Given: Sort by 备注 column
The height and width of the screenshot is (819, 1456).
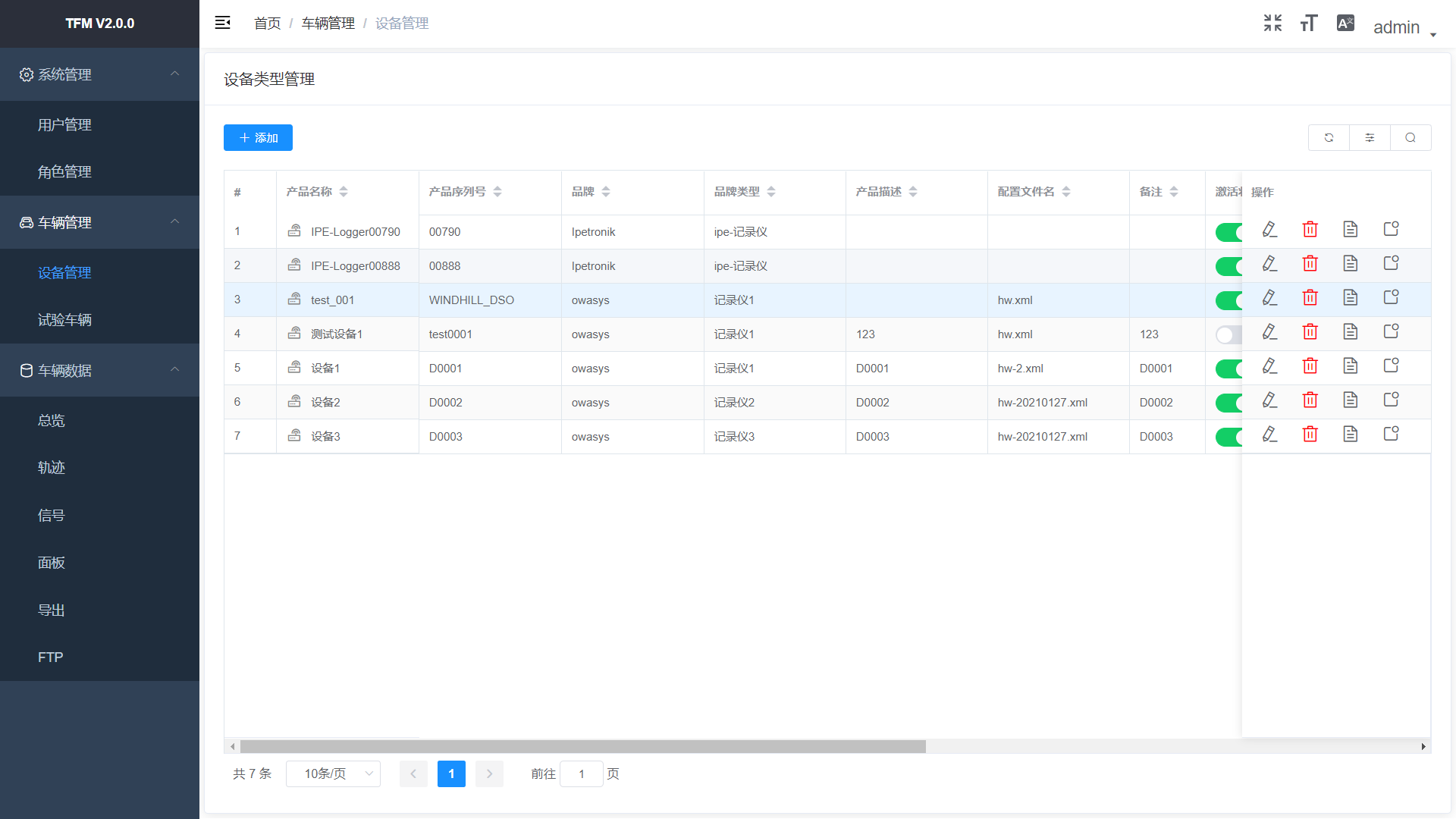Looking at the screenshot, I should (x=1174, y=192).
